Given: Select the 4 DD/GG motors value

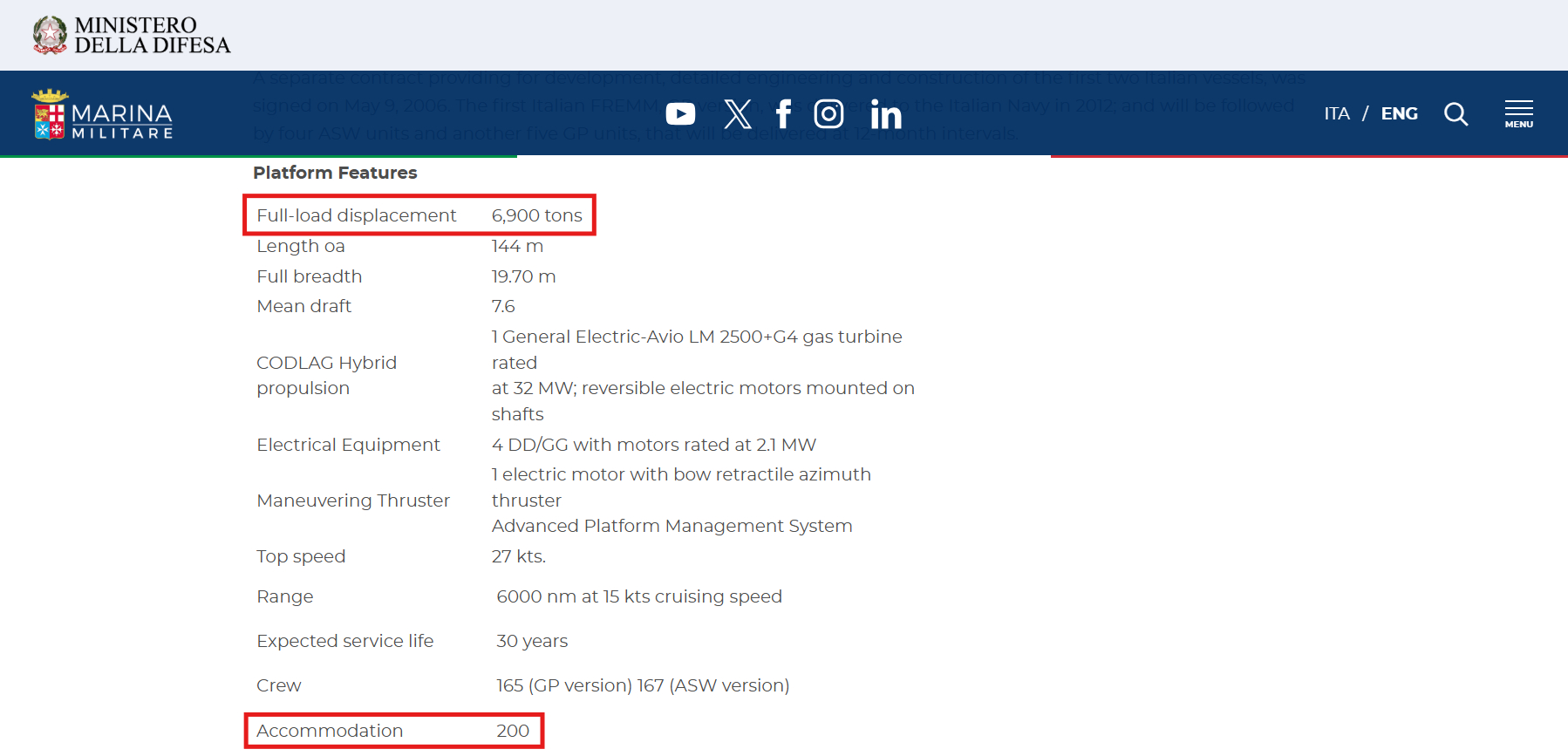Looking at the screenshot, I should pyautogui.click(x=653, y=445).
